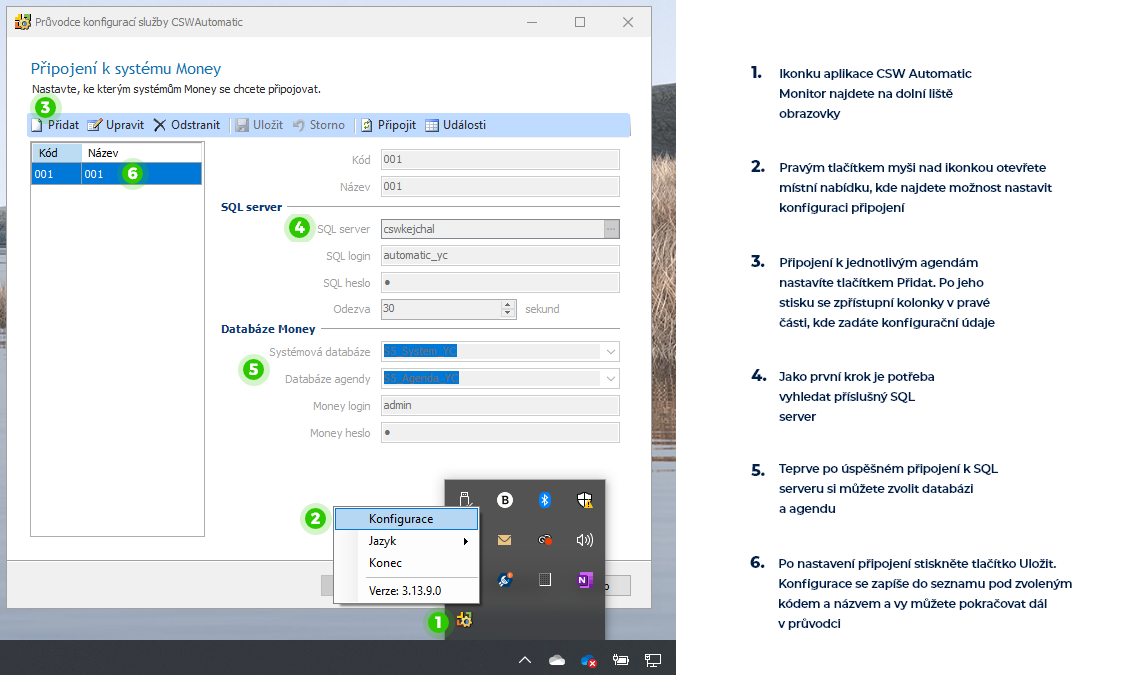Screen dimensions: 1140x675
Task: Click the grey OneDrive cloud taskbar icon
Action: [x=557, y=660]
